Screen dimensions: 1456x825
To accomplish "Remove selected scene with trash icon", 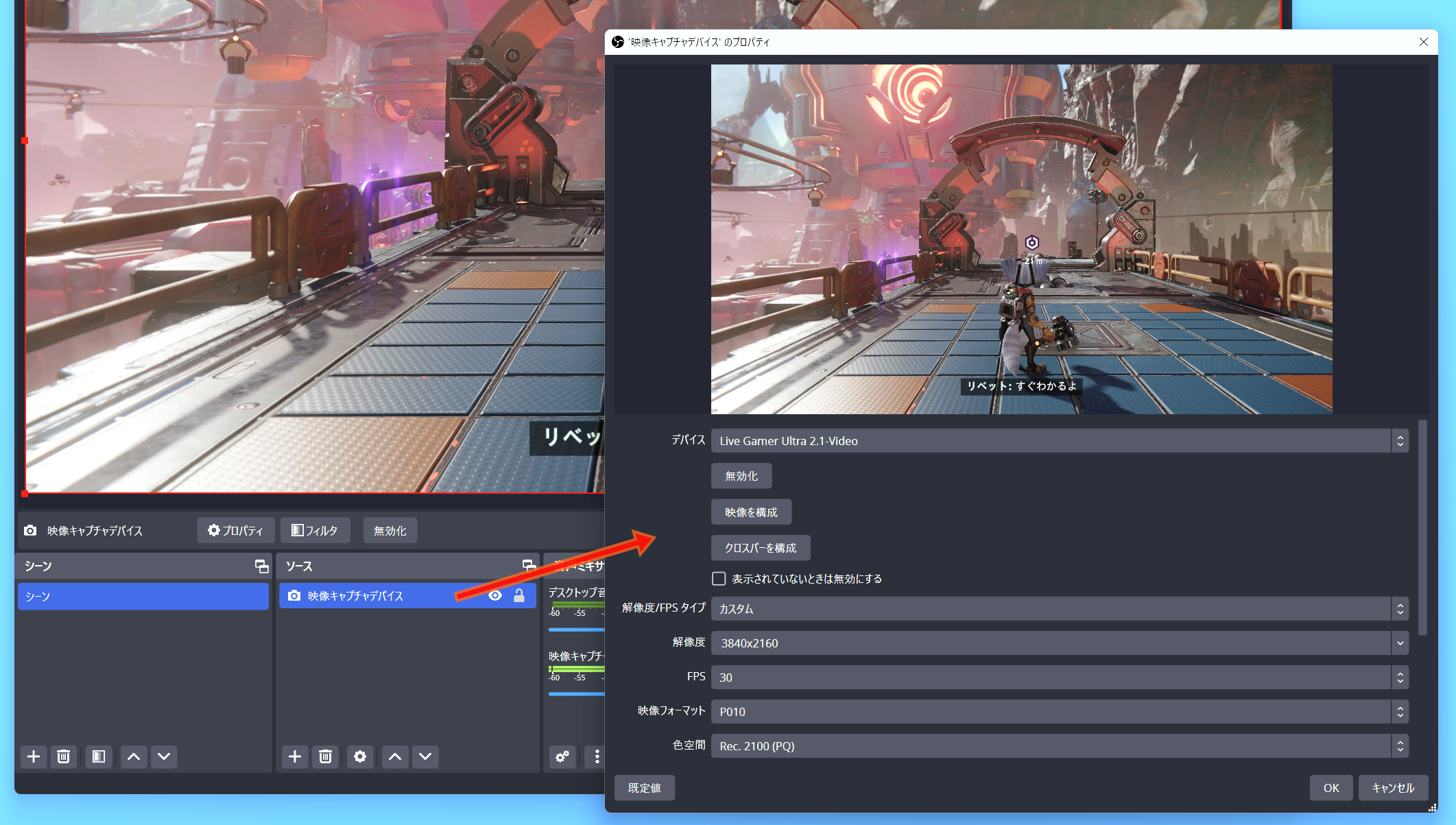I will coord(64,756).
